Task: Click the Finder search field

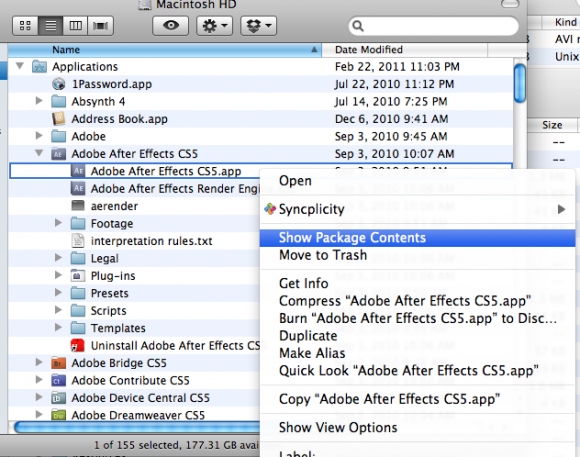Action: pos(433,26)
